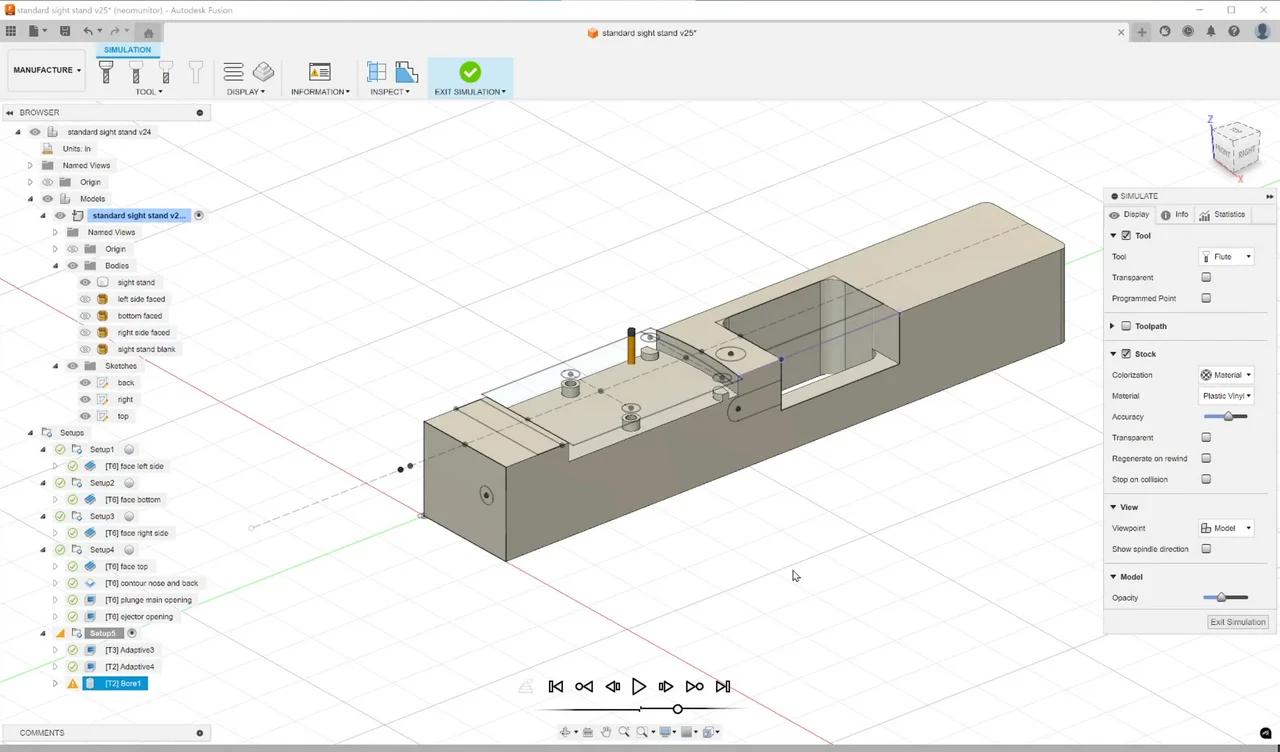
Task: Open the Viewpoint Model dropdown
Action: [1226, 528]
